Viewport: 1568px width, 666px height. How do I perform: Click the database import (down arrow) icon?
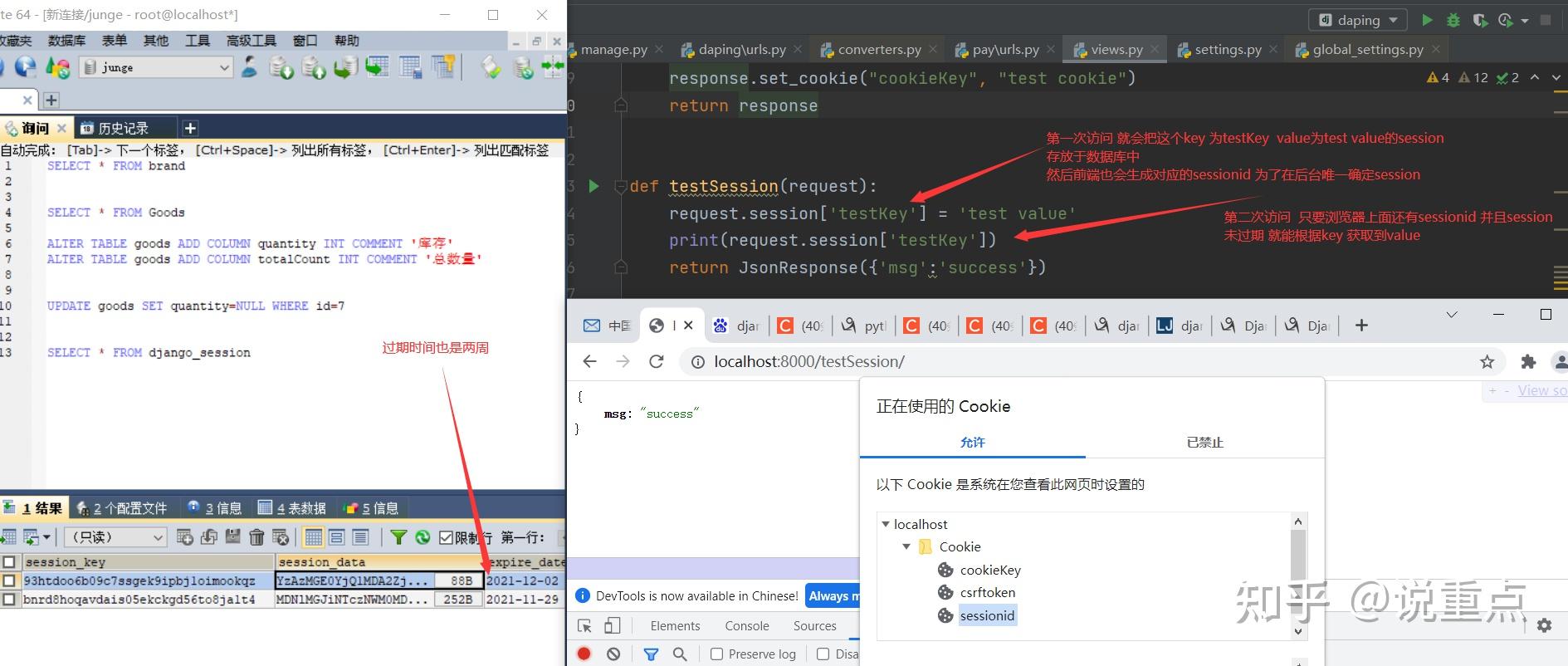tap(281, 67)
